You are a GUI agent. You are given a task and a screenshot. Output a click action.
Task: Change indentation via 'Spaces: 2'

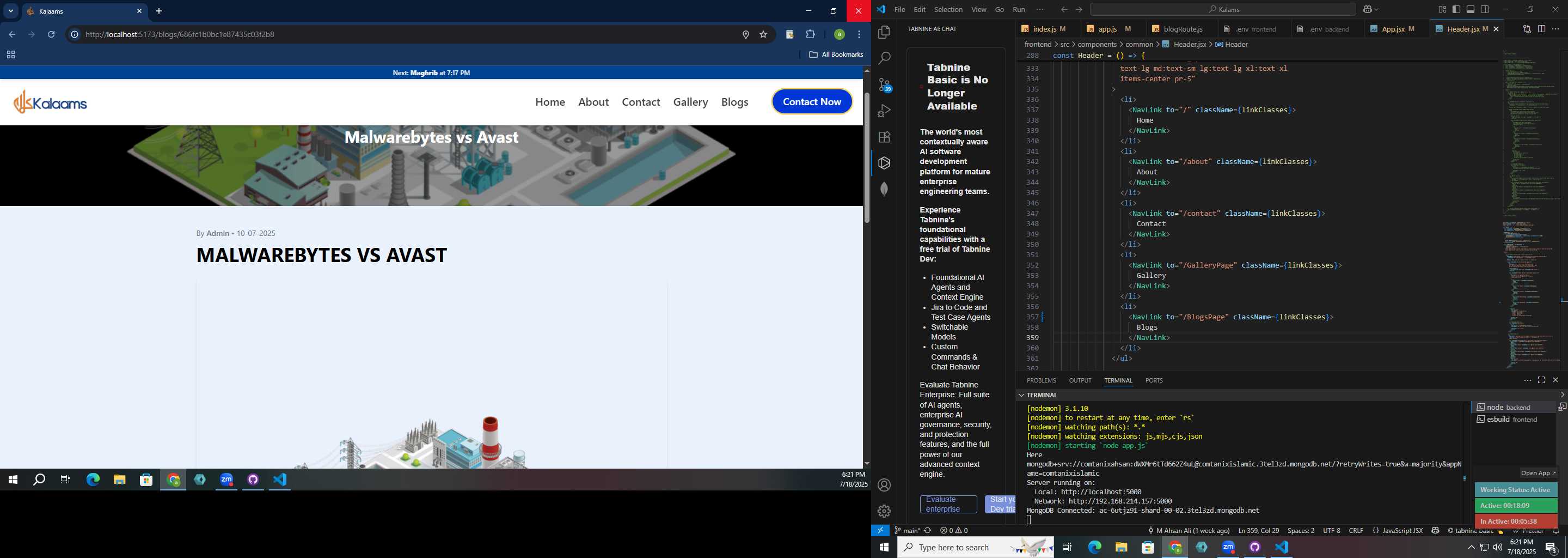[1301, 531]
